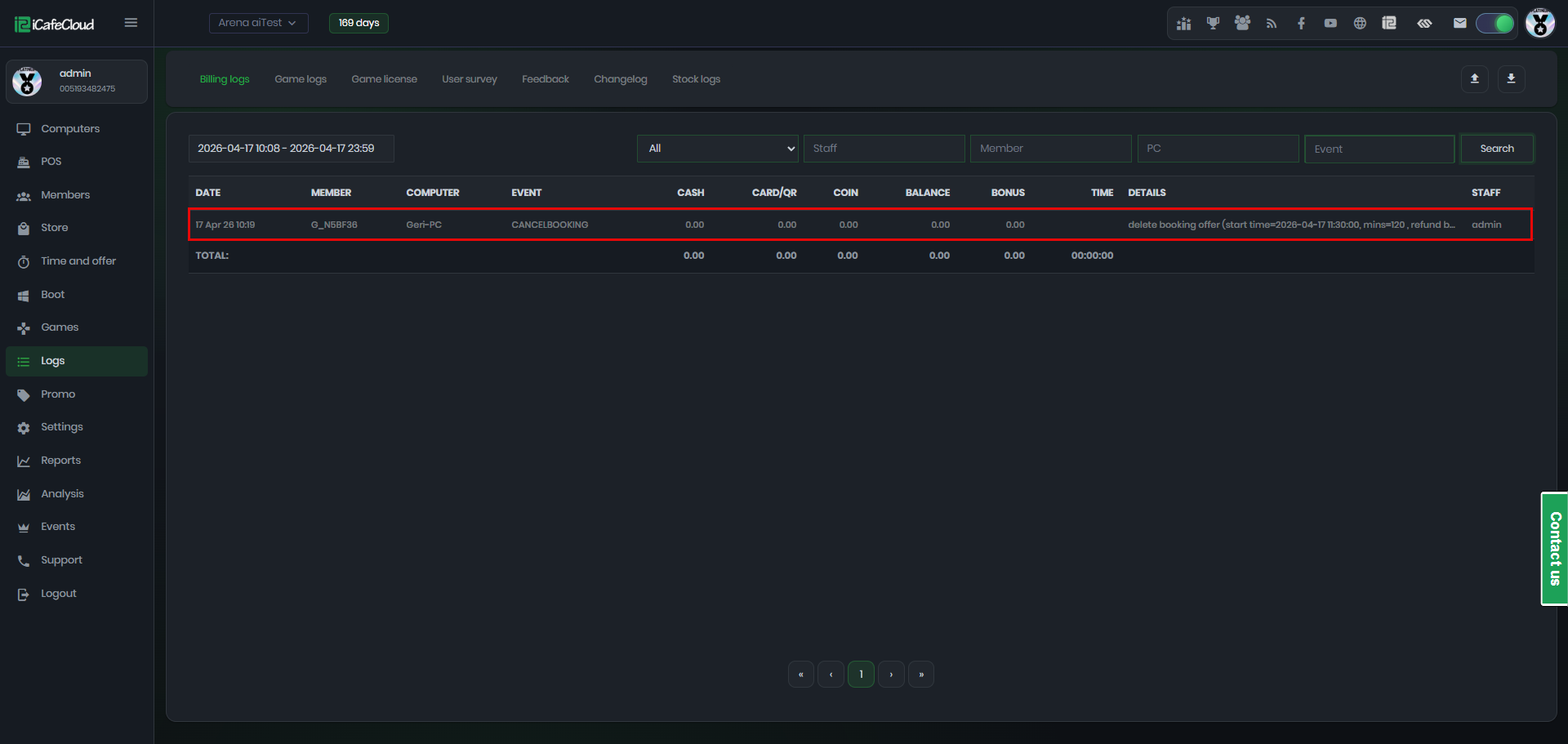Open the Facebook link icon
Viewport: 1568px width, 744px height.
1301,24
